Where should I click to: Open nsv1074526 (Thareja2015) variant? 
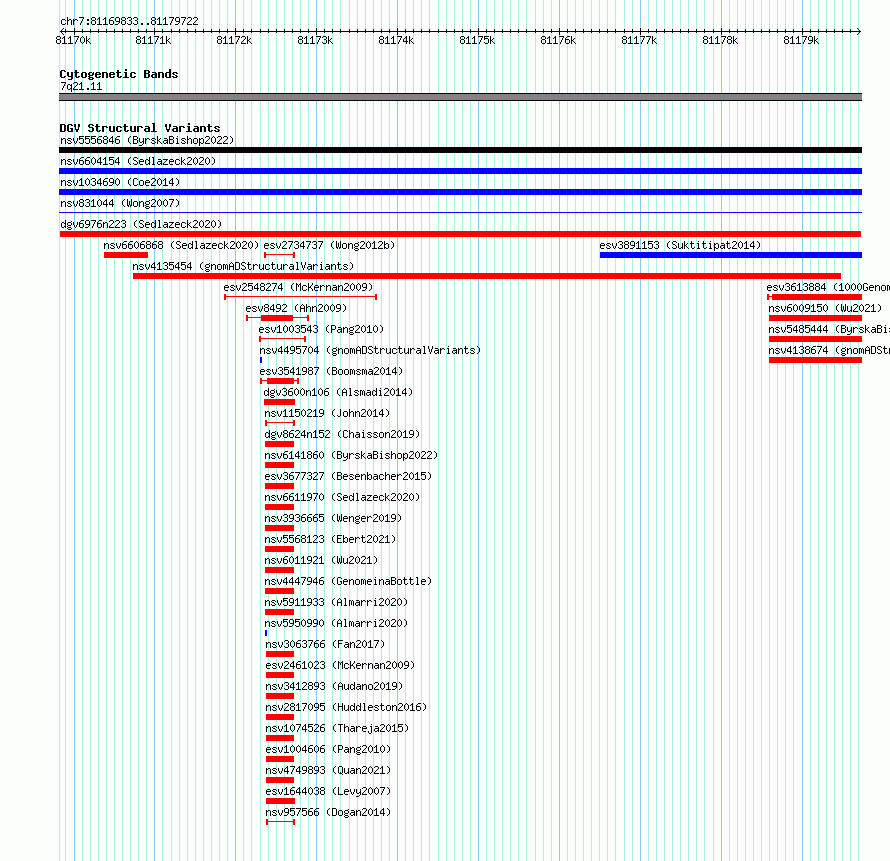(337, 728)
